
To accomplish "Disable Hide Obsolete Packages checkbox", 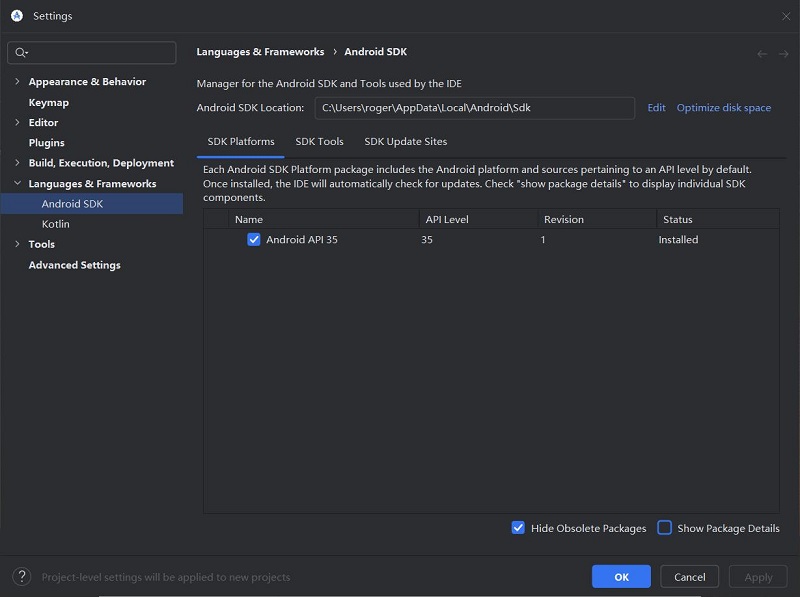I will tap(518, 528).
